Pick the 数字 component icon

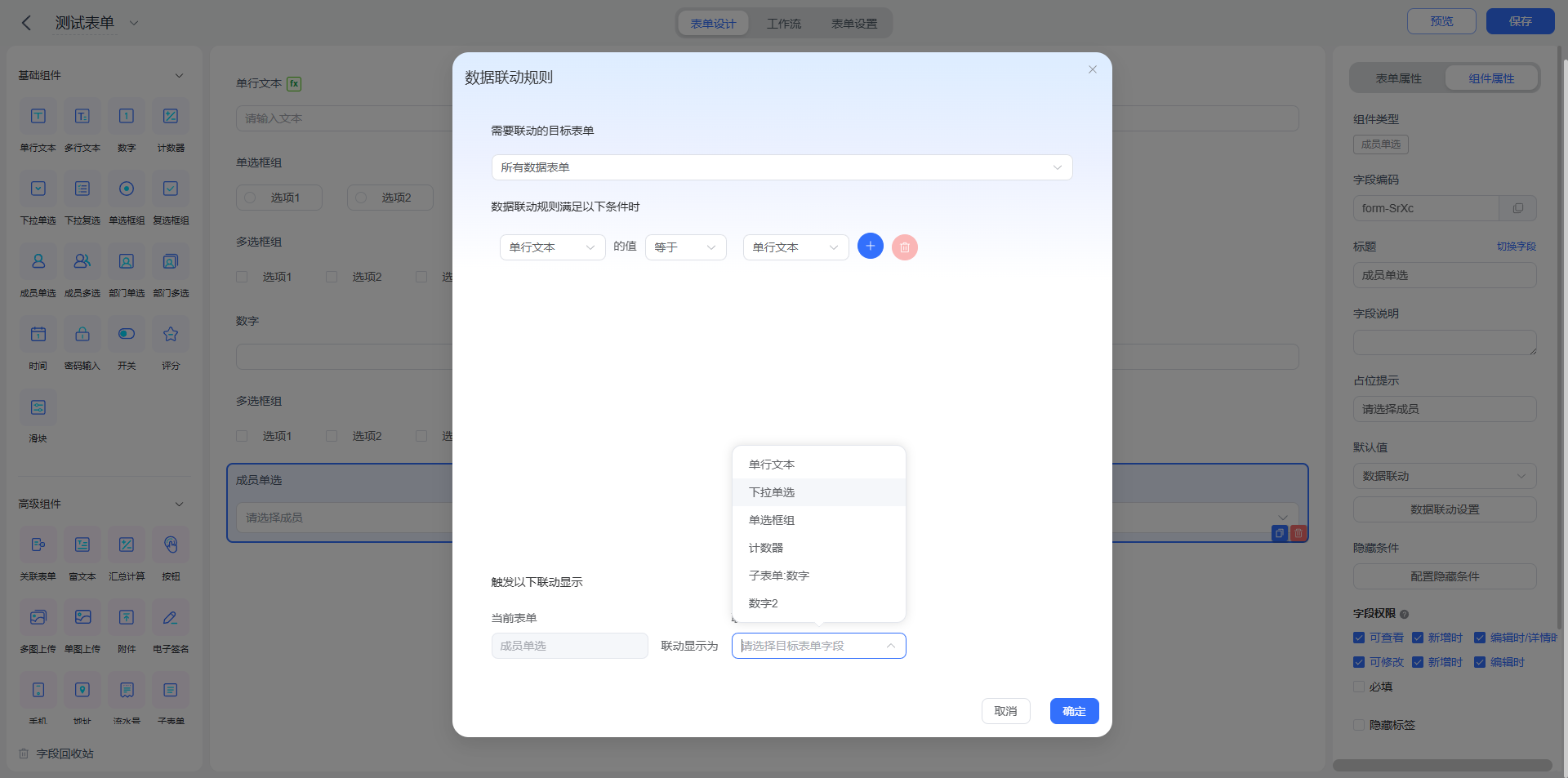click(x=127, y=116)
